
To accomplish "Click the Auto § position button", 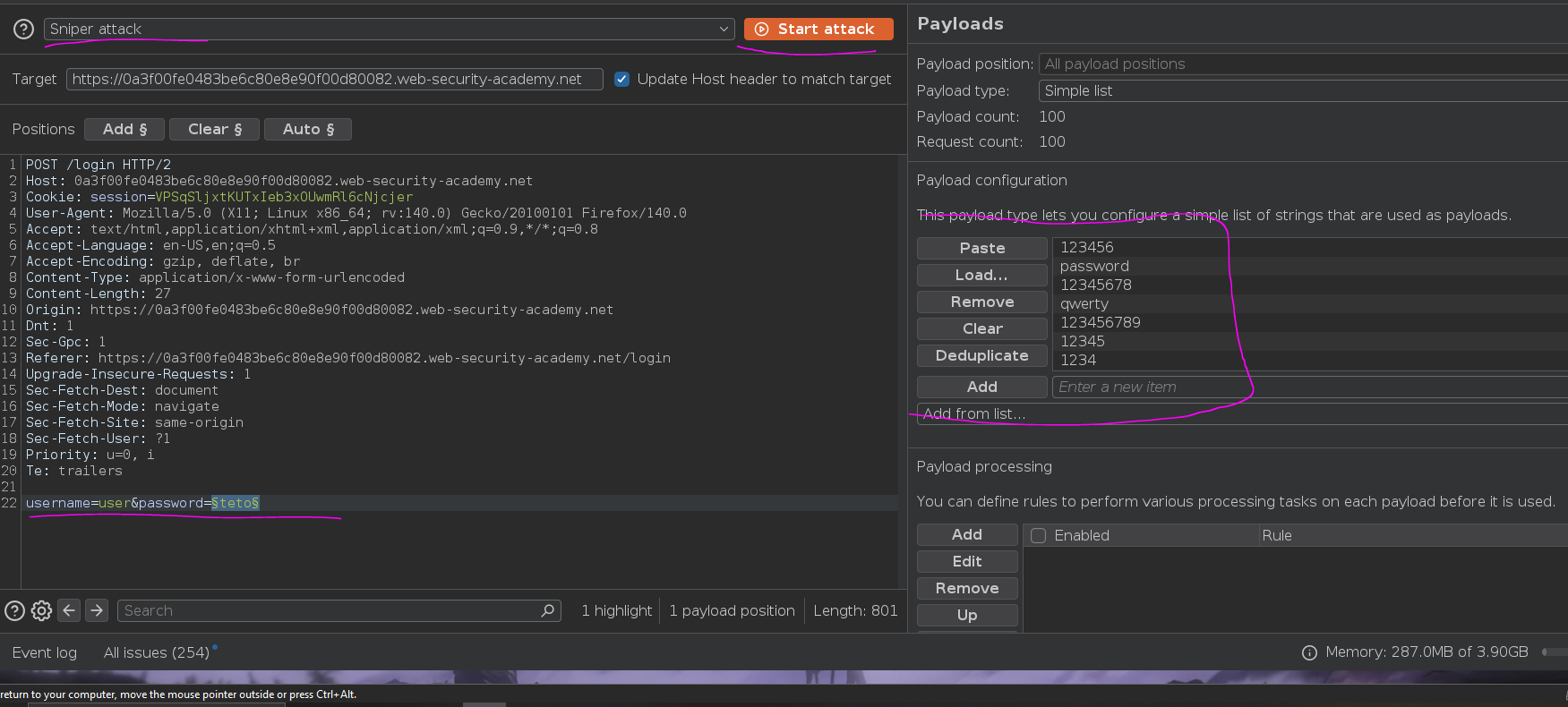I will 308,129.
